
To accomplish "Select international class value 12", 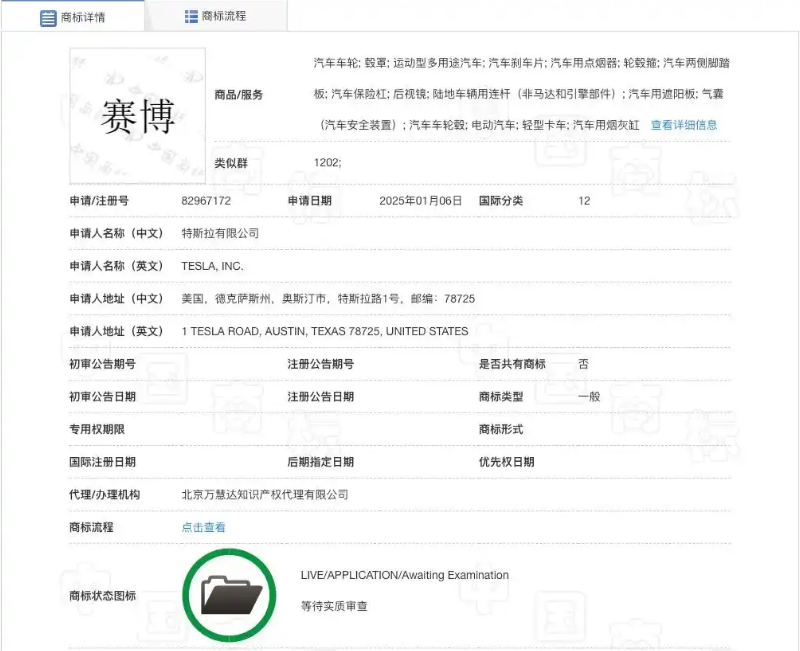I will click(584, 201).
